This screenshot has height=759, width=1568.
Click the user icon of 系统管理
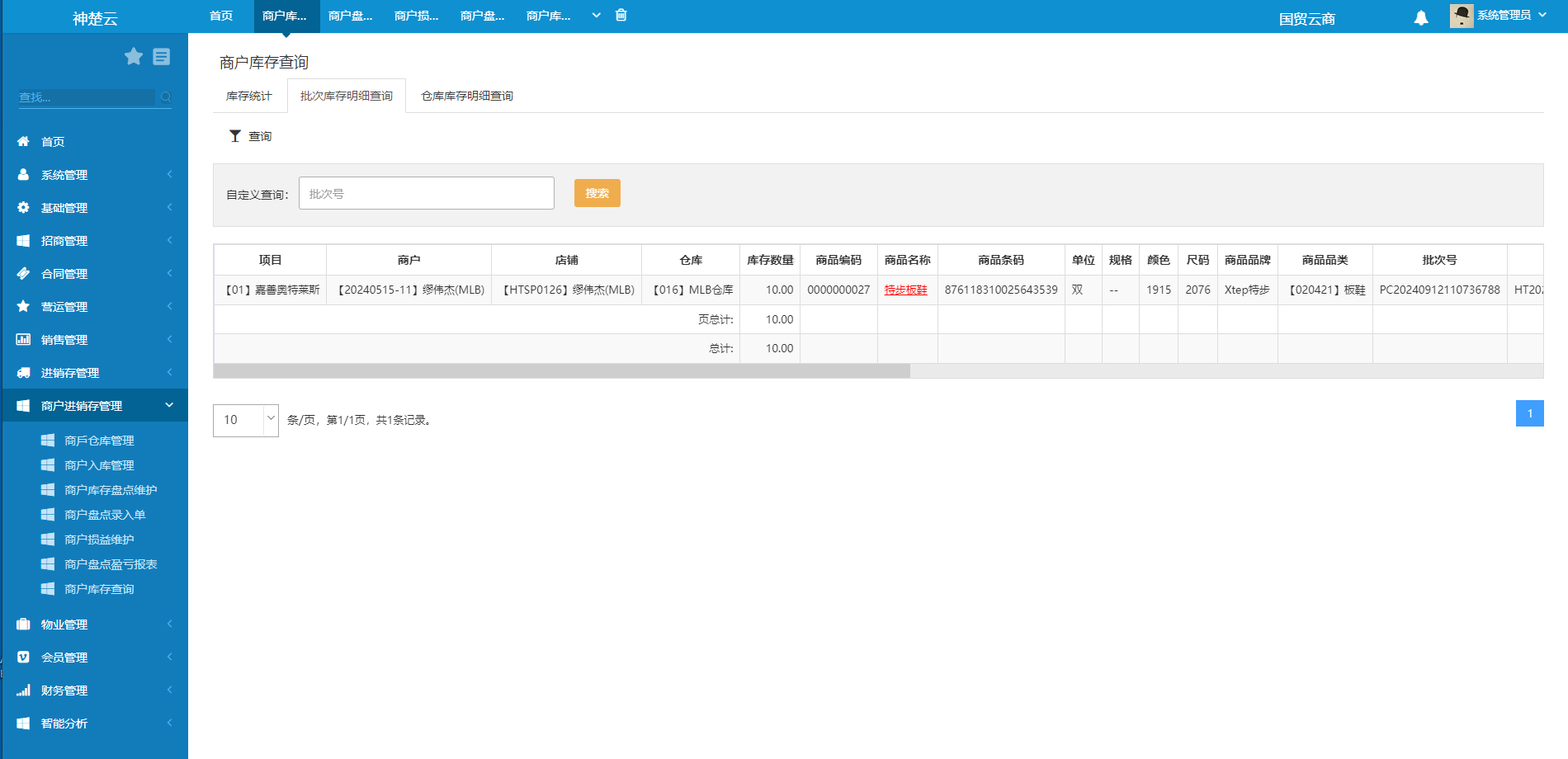pyautogui.click(x=23, y=175)
